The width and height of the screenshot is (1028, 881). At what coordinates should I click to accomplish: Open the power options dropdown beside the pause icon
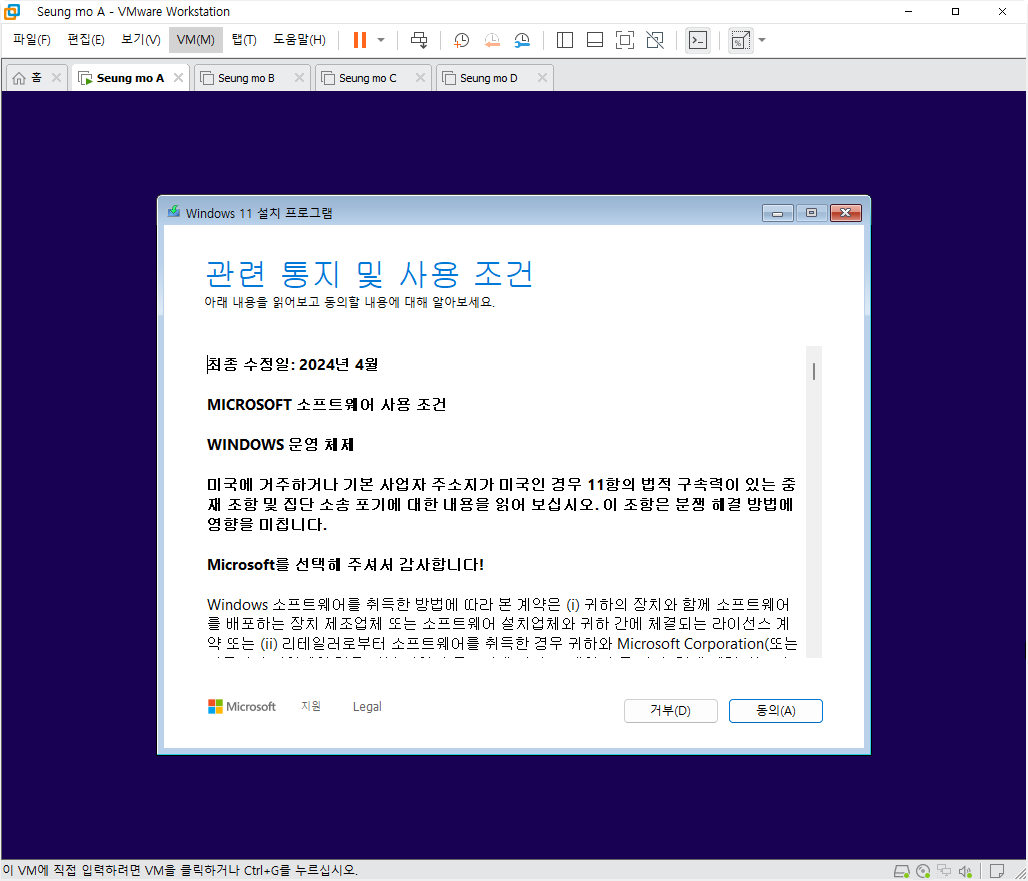381,40
